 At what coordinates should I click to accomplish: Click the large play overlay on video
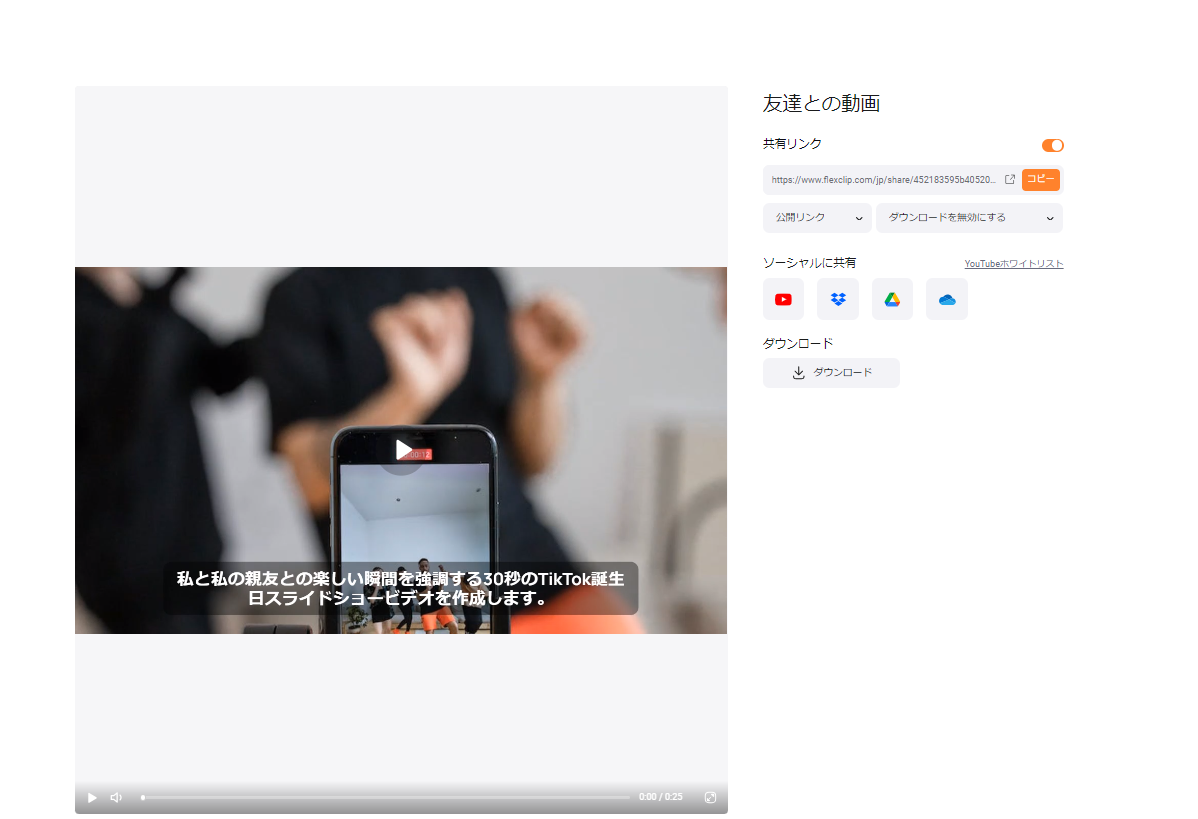point(402,450)
